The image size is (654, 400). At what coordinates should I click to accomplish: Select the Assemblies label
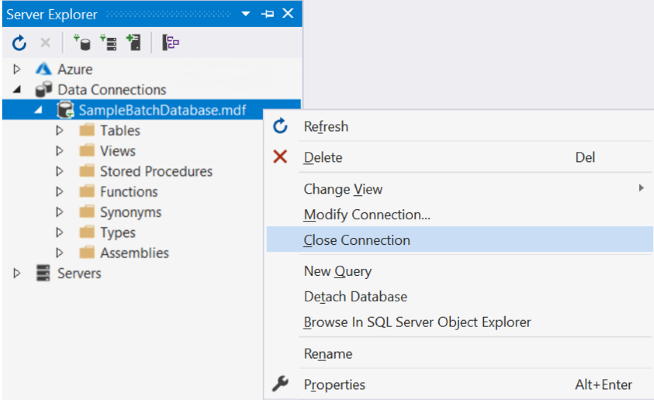click(x=134, y=253)
